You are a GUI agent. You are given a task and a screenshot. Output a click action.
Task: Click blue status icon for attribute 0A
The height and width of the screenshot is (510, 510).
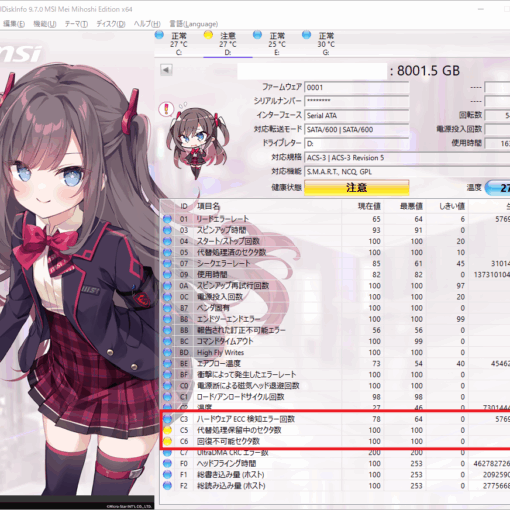[x=167, y=286]
